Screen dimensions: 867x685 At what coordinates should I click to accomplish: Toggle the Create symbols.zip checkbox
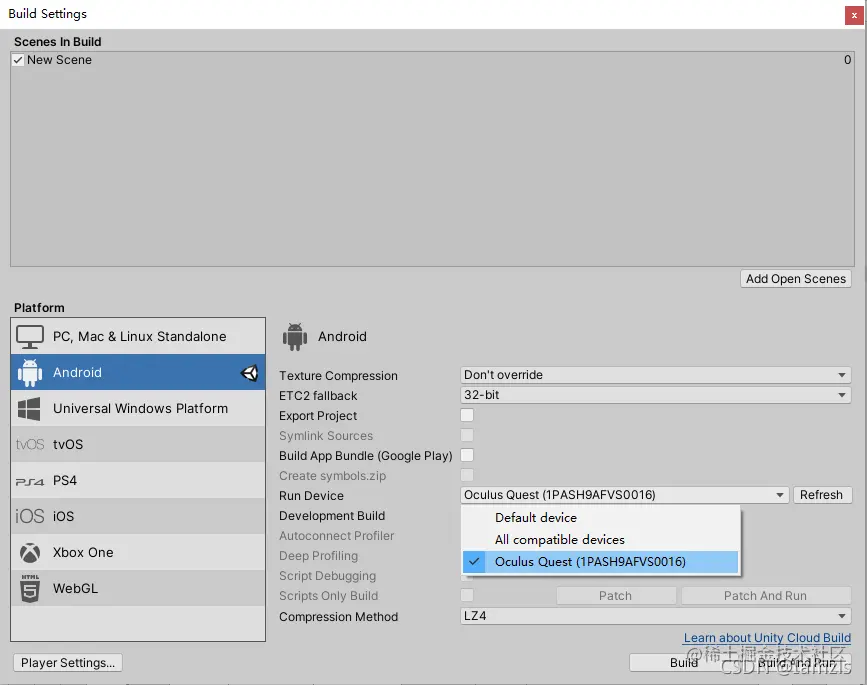point(467,475)
